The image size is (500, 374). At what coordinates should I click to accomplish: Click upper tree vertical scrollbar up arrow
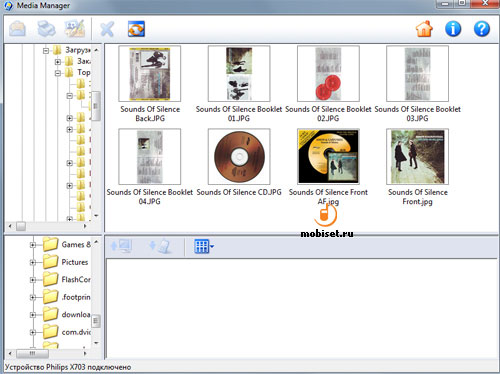96,50
